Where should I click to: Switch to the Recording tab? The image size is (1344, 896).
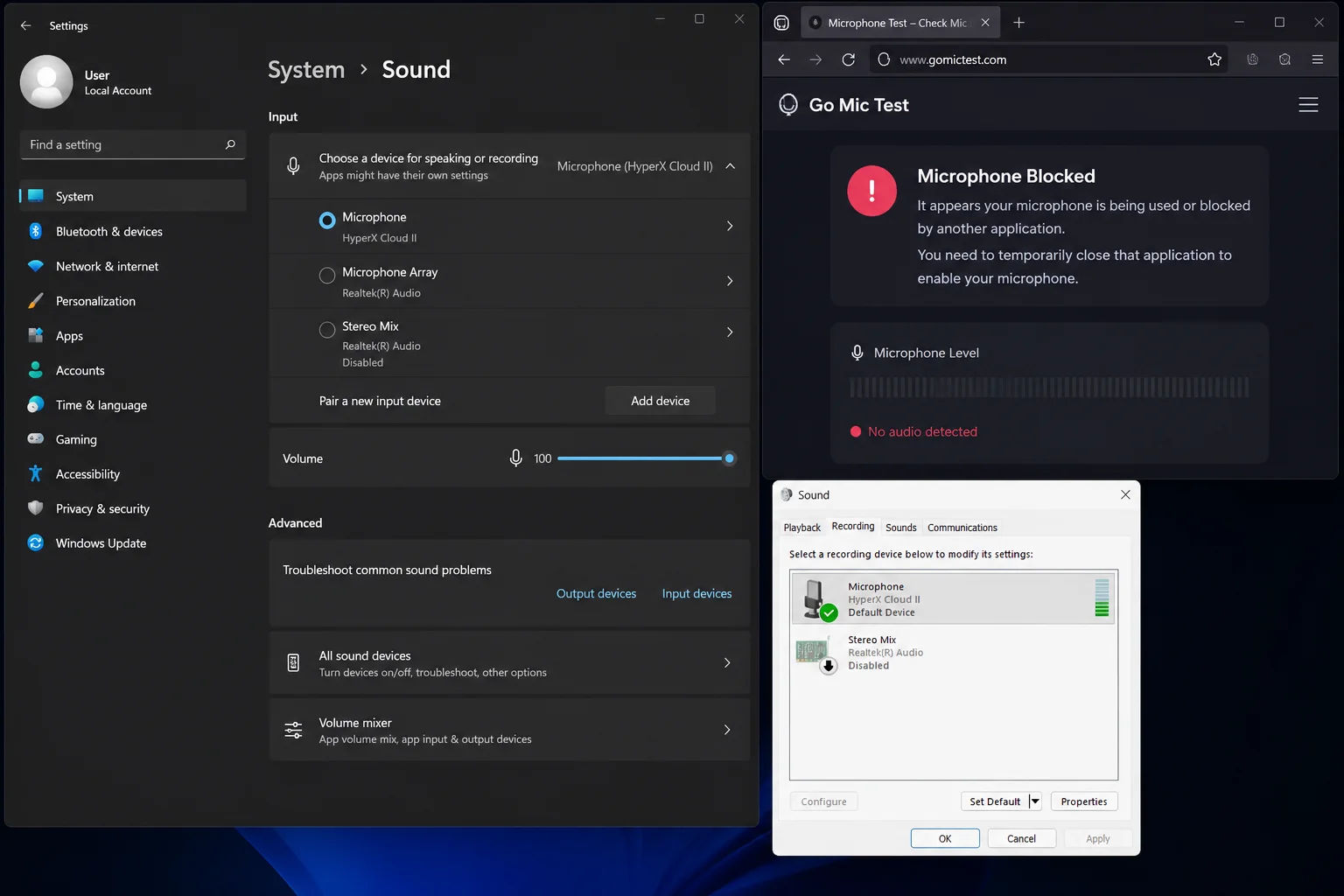853,526
